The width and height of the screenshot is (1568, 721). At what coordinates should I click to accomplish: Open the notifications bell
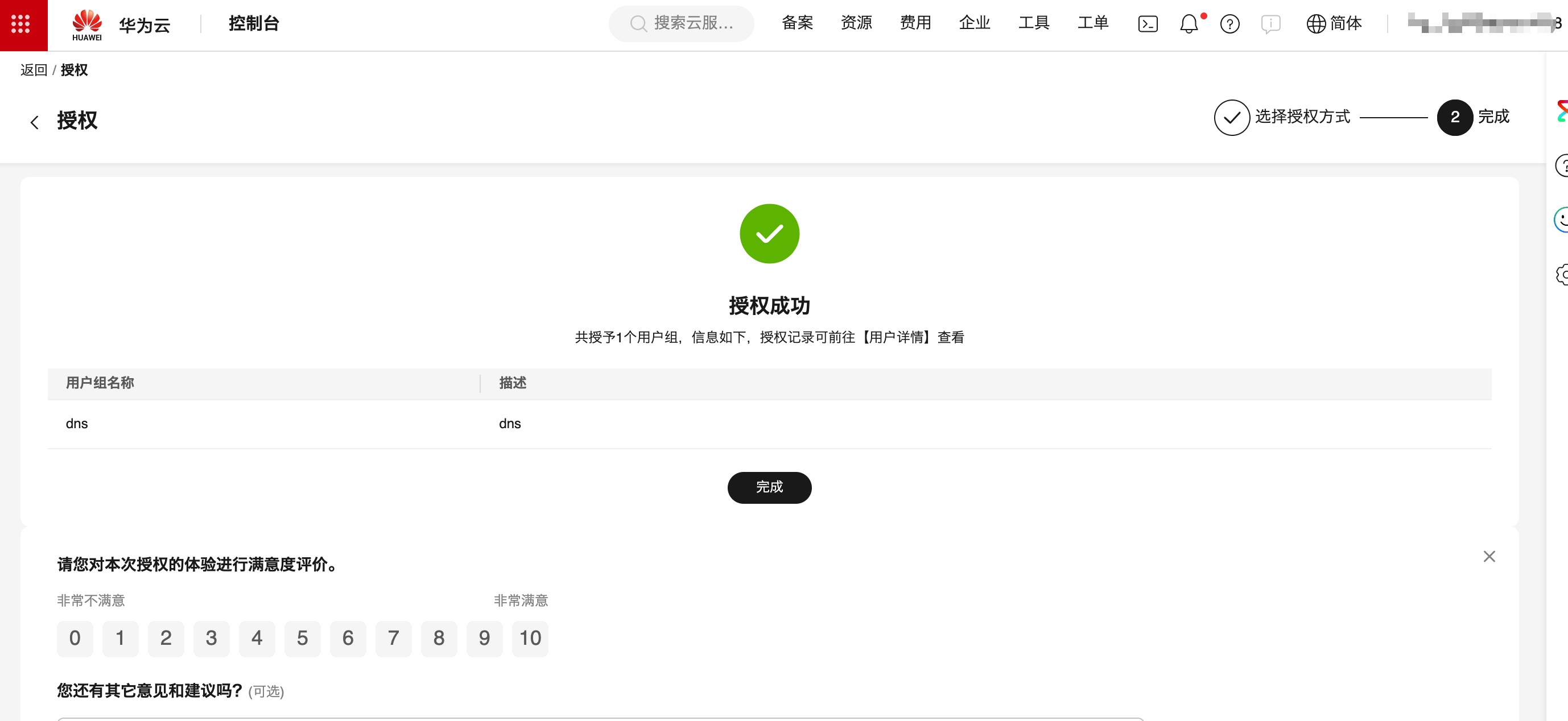[x=1188, y=24]
